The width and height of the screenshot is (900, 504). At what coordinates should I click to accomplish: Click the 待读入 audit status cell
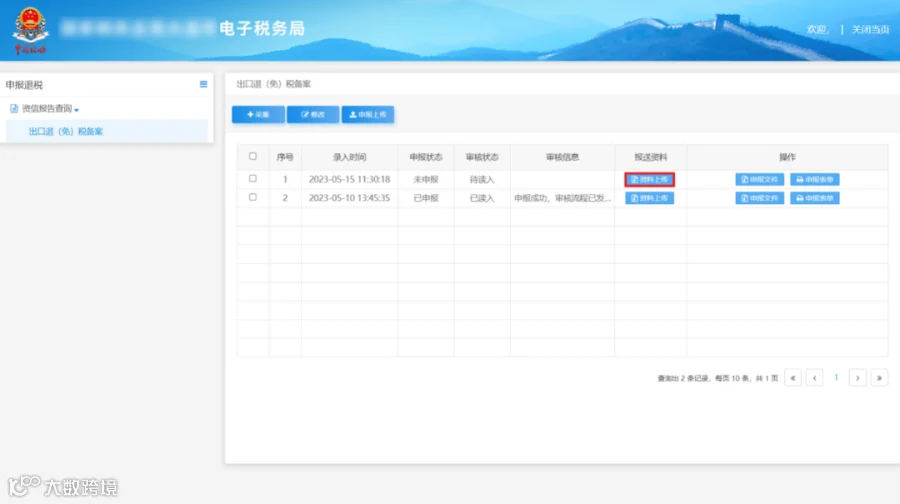tap(482, 179)
